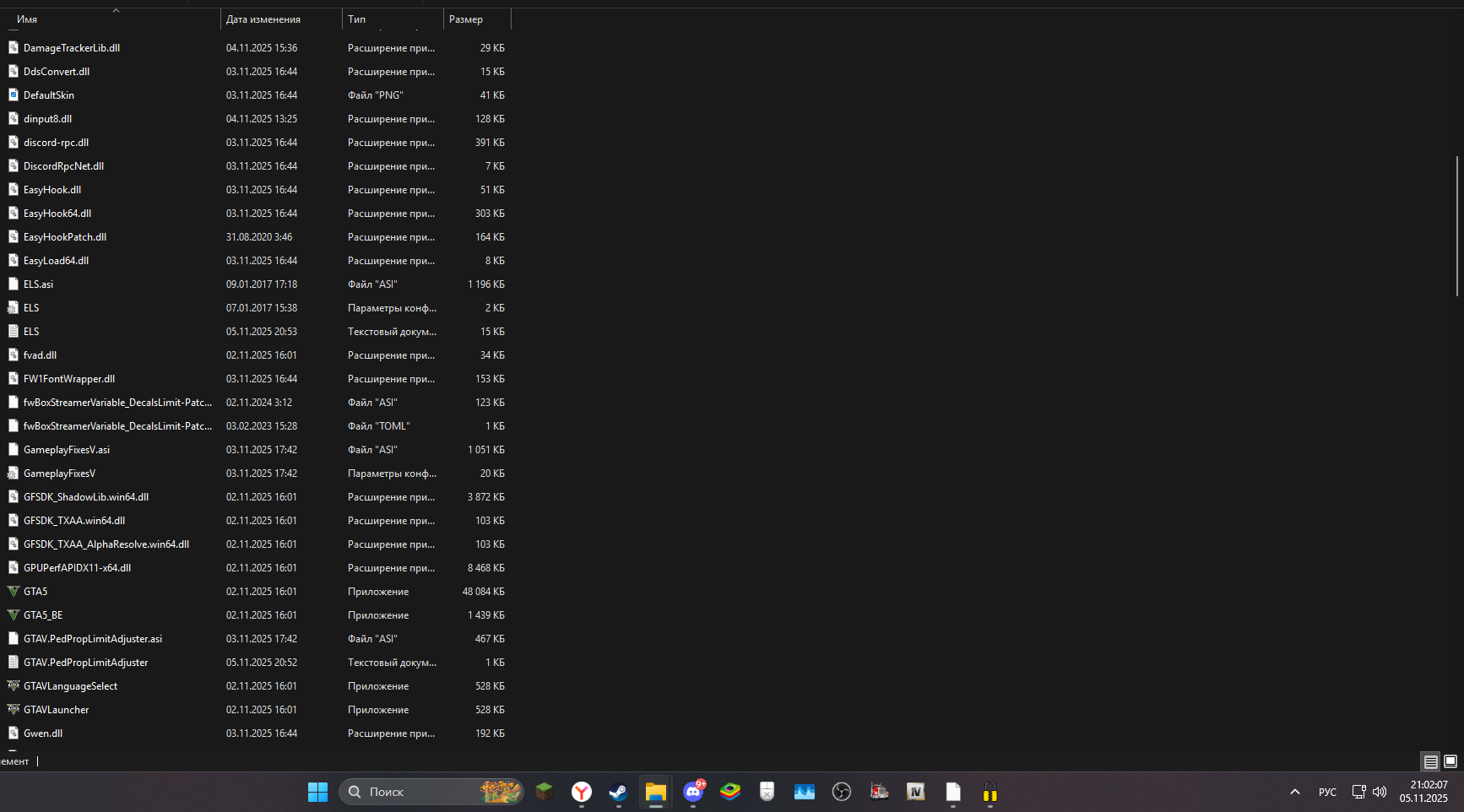Viewport: 1464px width, 812px height.
Task: Select the EasyHook64.dll file
Action: click(x=57, y=214)
